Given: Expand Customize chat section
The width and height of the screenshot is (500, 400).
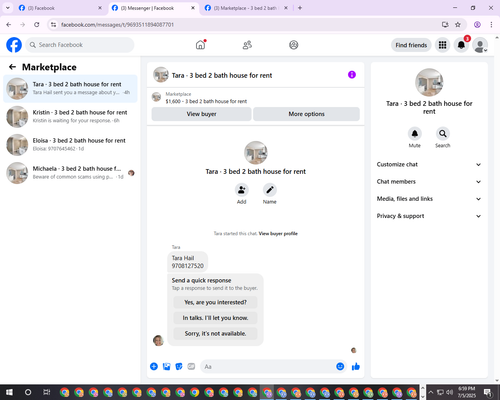Looking at the screenshot, I should [x=429, y=164].
